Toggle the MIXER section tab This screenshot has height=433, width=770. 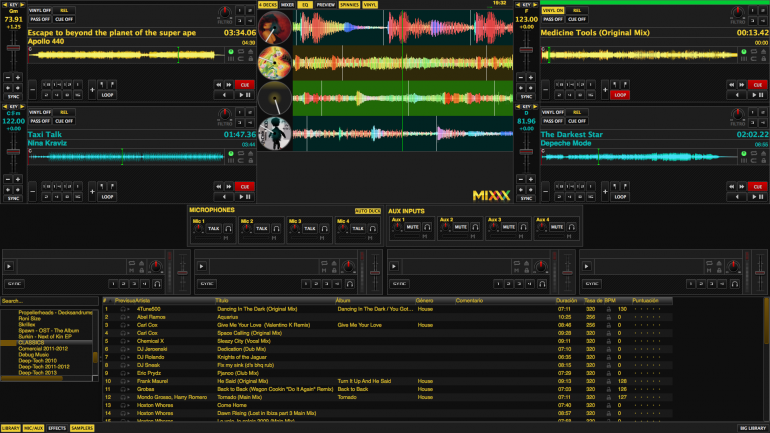[287, 5]
